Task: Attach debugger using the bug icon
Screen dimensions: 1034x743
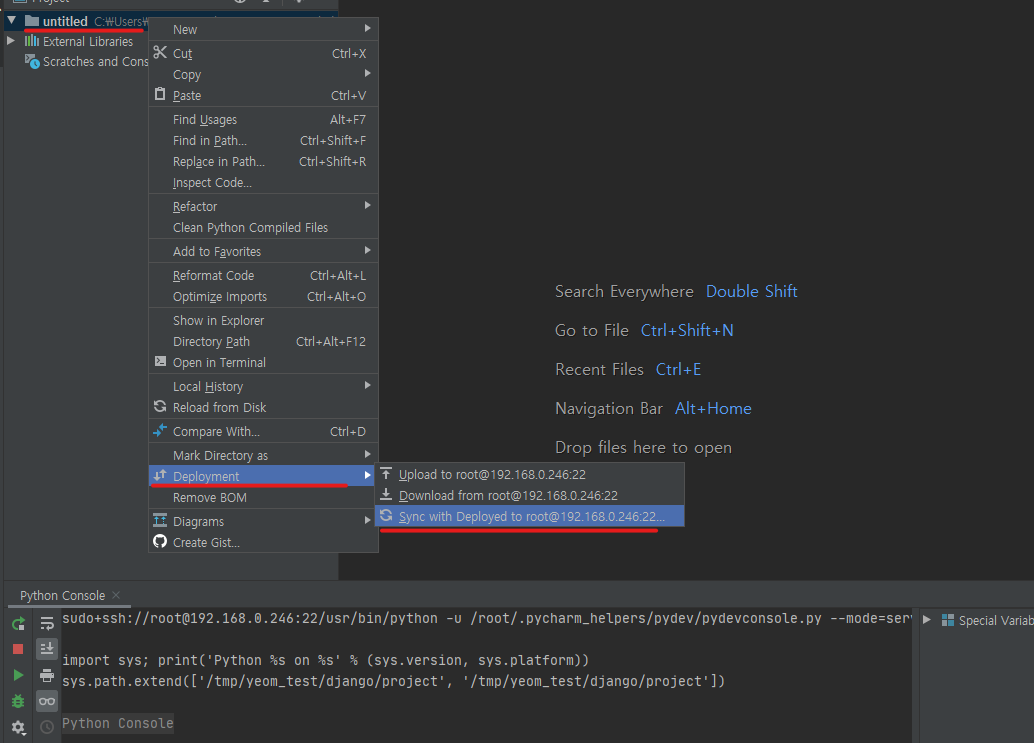Action: tap(18, 701)
